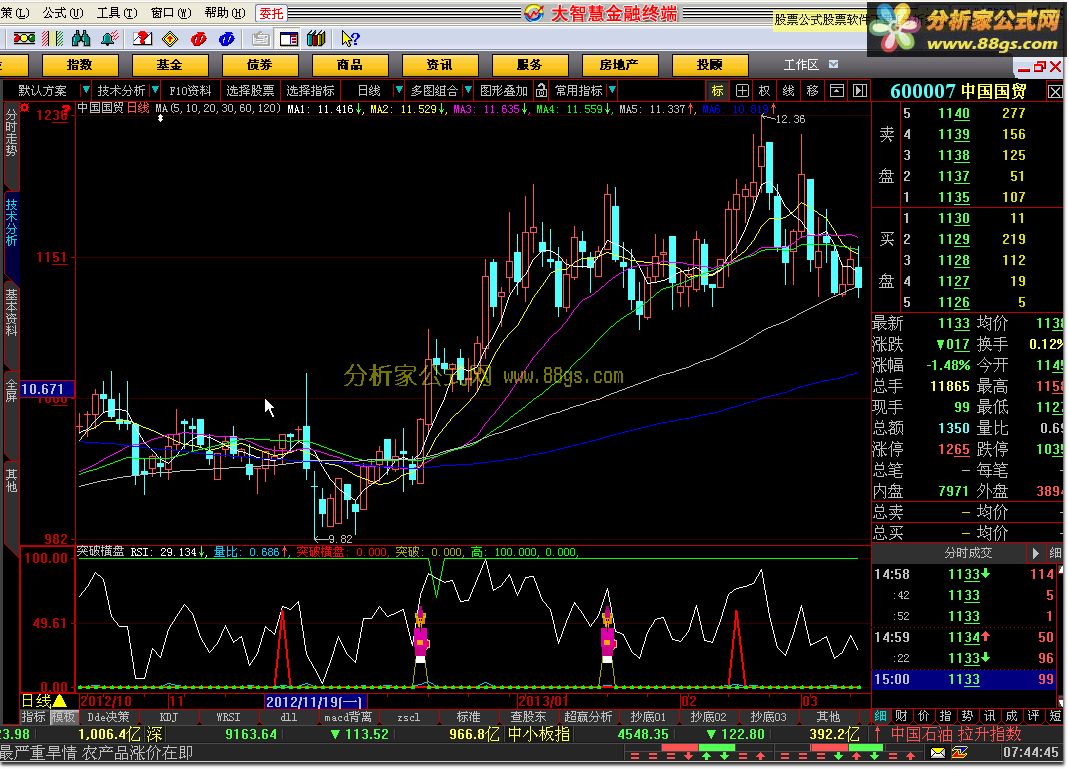The image size is (1069, 769).
Task: Click the 房地产 yellow category button
Action: coord(619,65)
